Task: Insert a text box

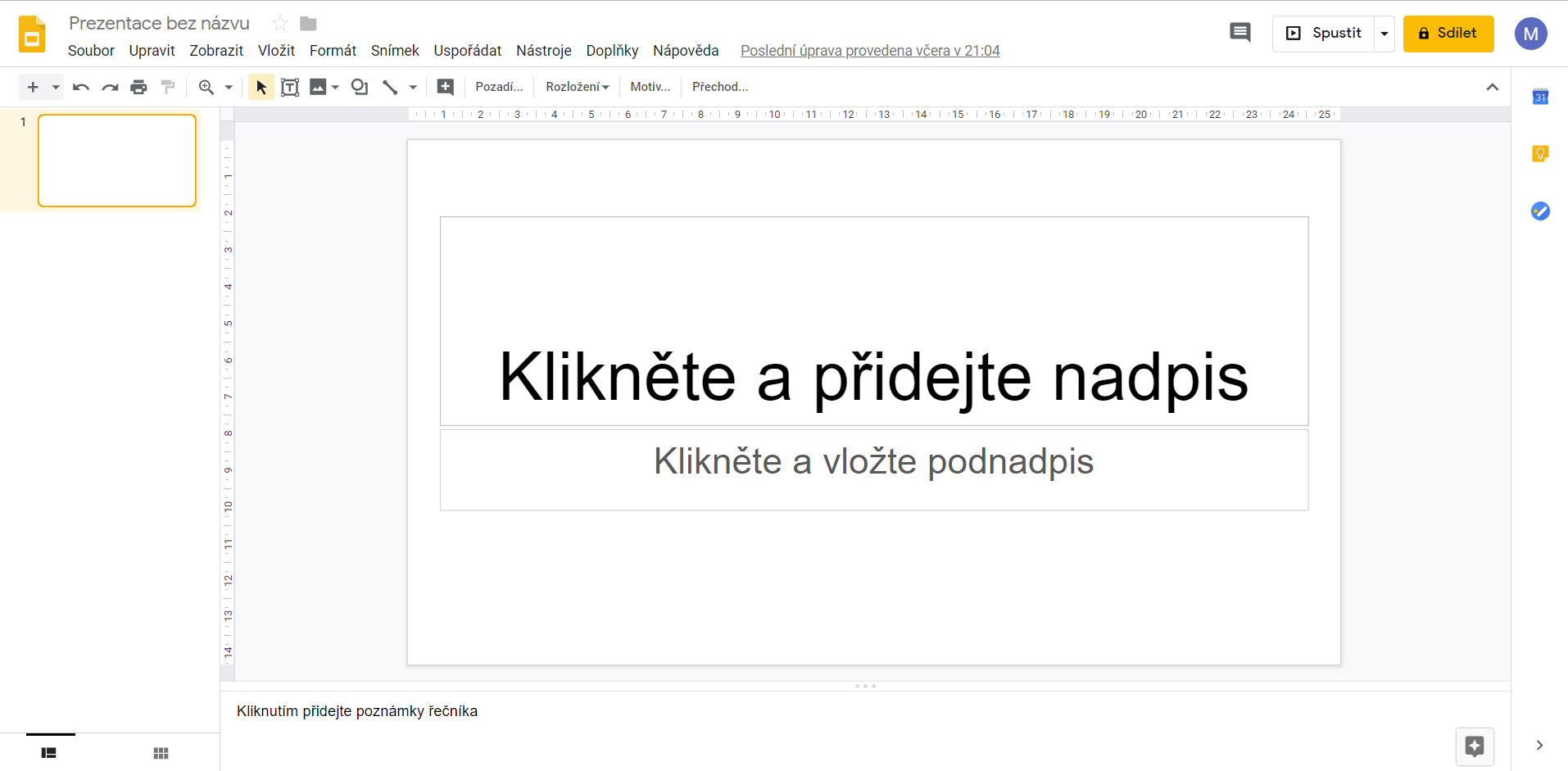Action: pyautogui.click(x=290, y=86)
